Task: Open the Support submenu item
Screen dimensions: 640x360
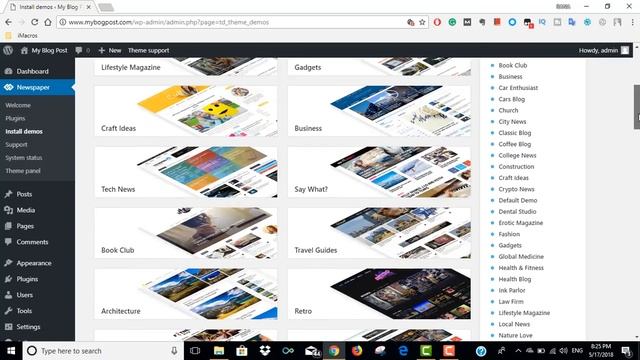Action: 16,144
